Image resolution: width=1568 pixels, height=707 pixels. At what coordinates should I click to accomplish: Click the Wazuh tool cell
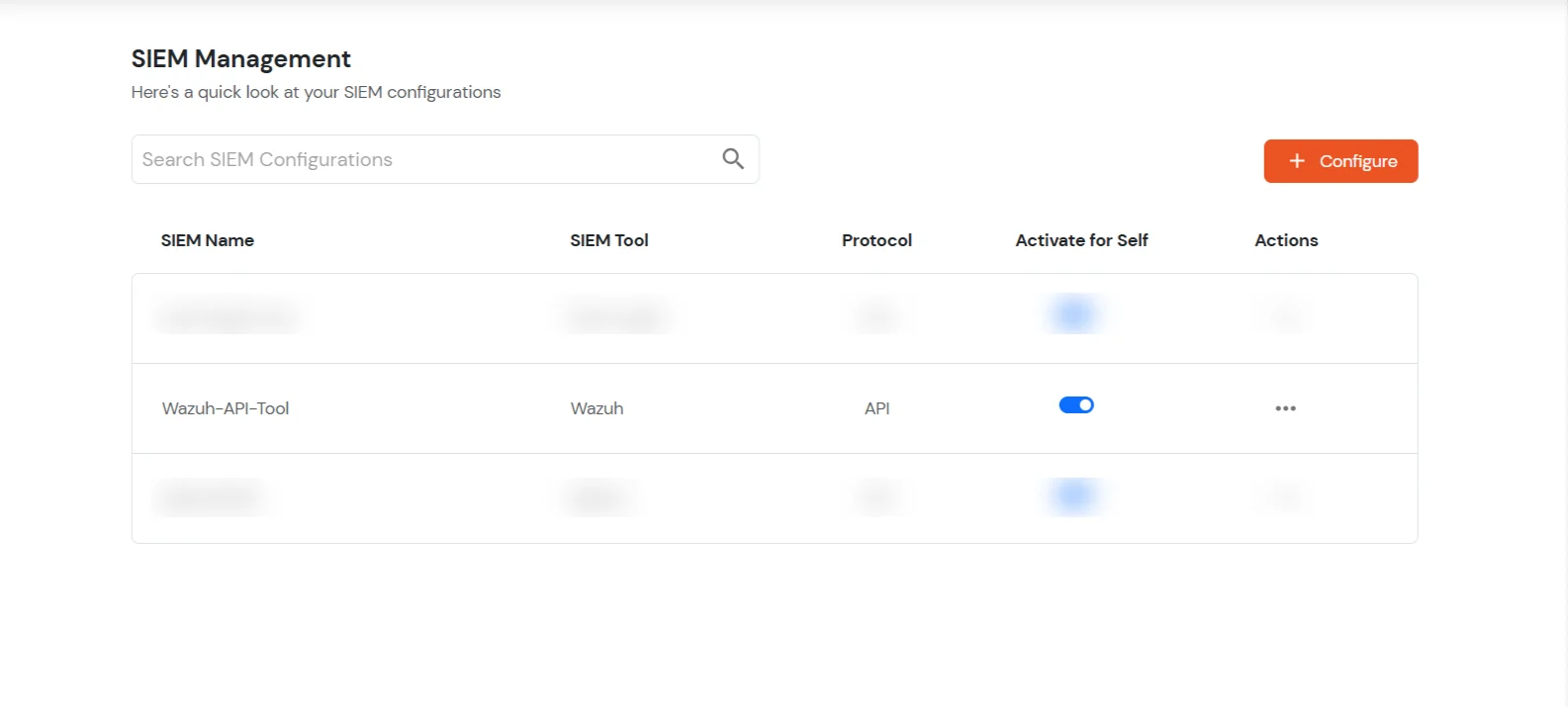tap(597, 408)
